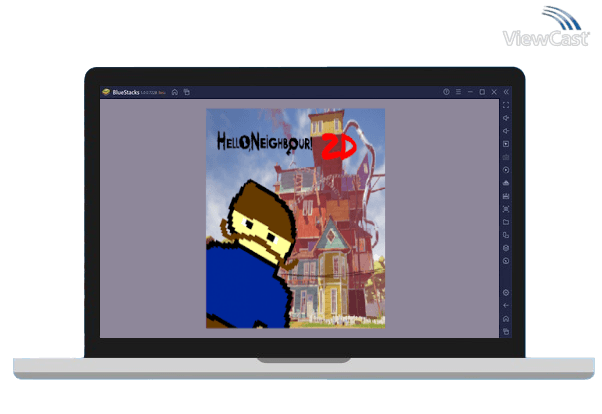Click the Android home icon in sidebar bottom
The width and height of the screenshot is (602, 414).
[x=506, y=319]
